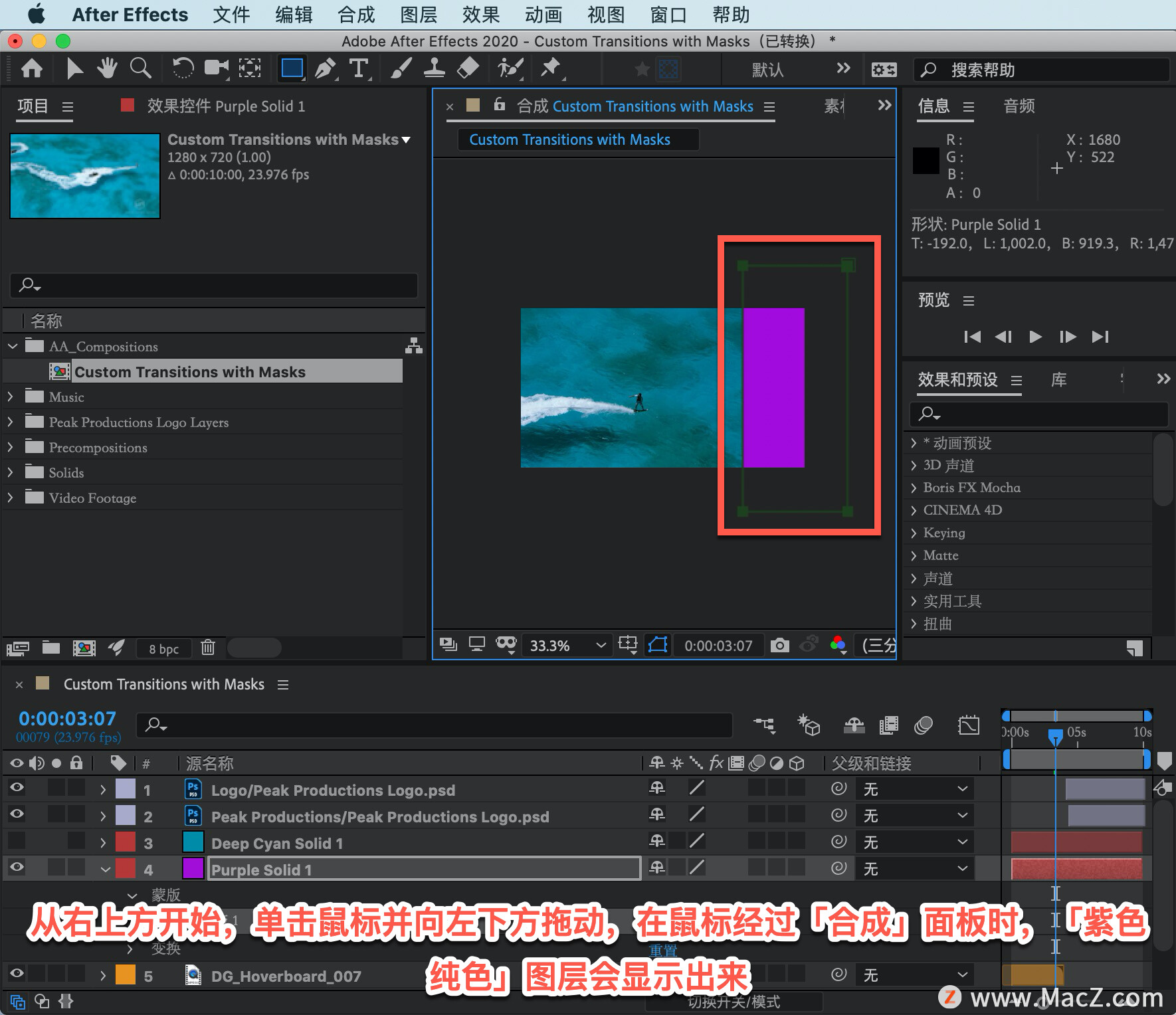Delete selected project item with trash icon
Viewport: 1176px width, 1015px height.
coord(208,648)
